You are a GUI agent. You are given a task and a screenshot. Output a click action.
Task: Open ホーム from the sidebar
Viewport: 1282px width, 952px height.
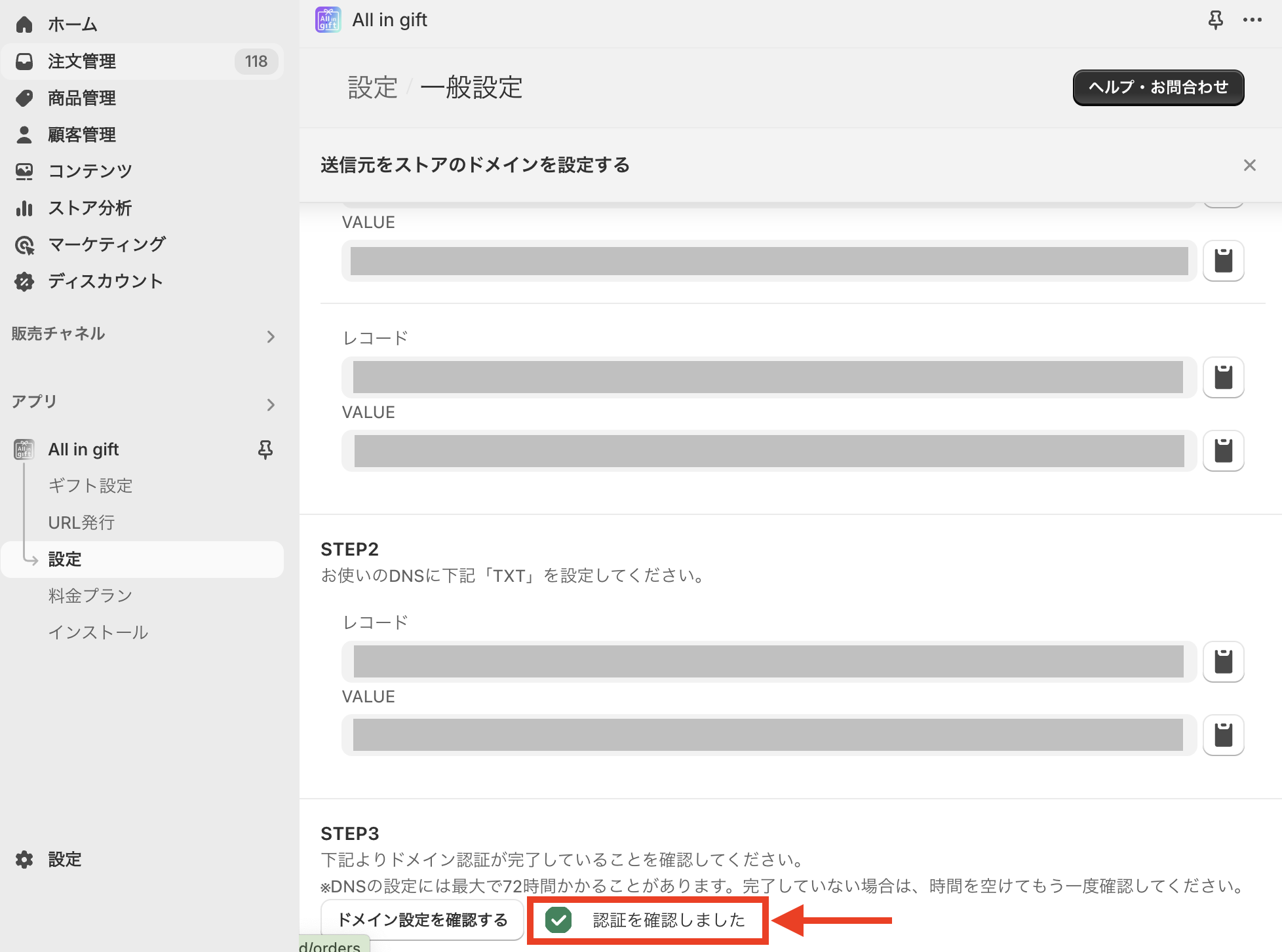[72, 25]
